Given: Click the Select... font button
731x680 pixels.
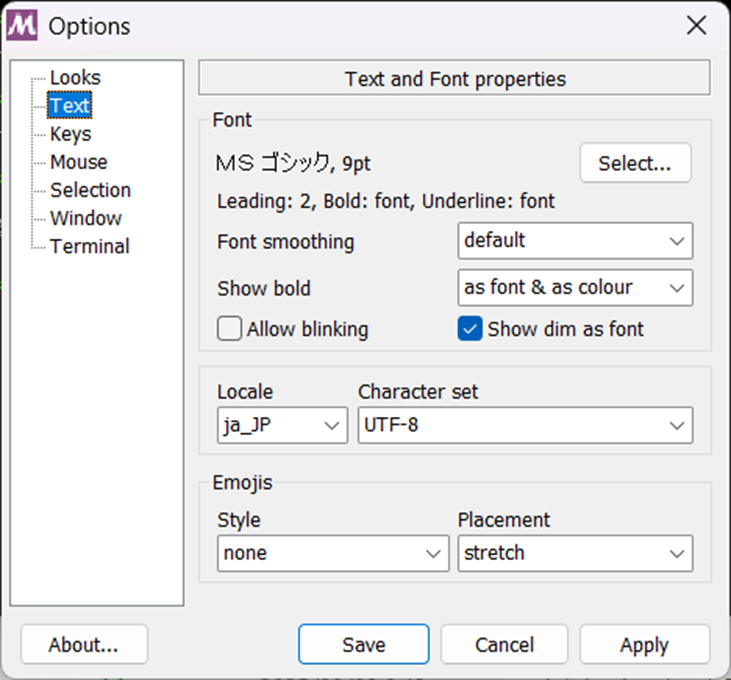Looking at the screenshot, I should (635, 163).
